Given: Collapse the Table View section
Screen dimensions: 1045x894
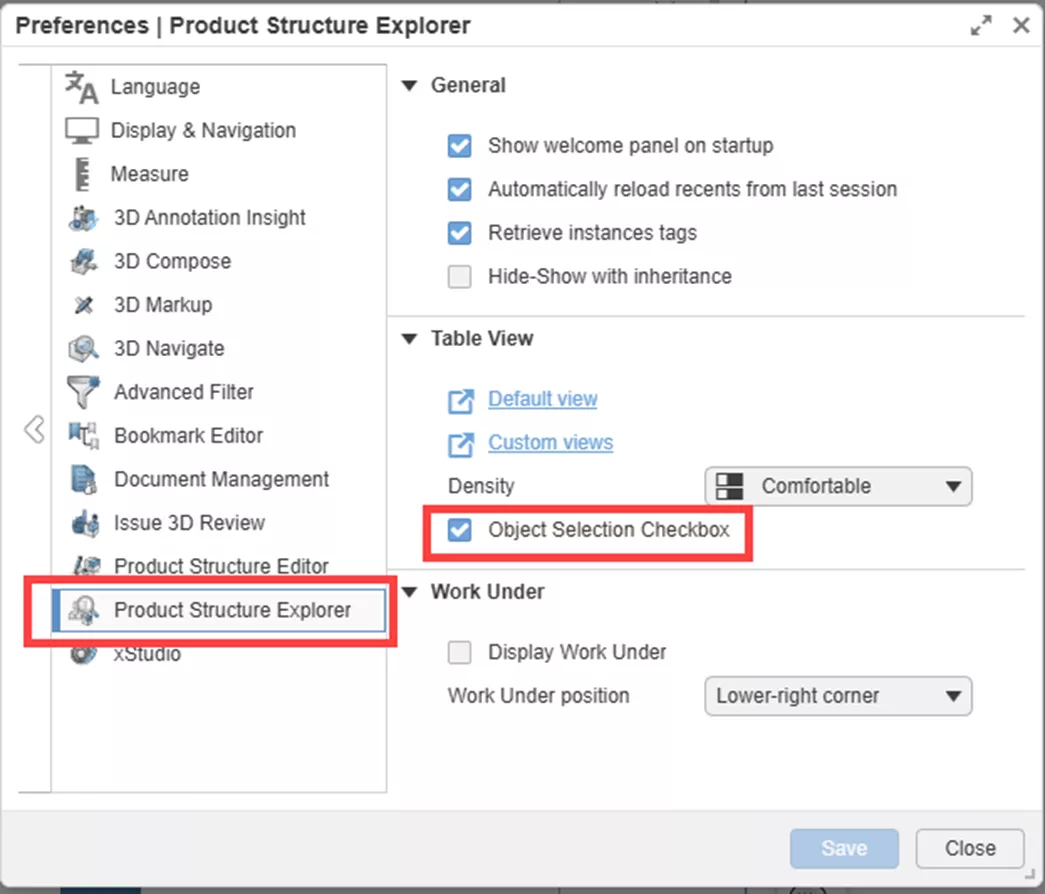Looking at the screenshot, I should click(x=408, y=339).
